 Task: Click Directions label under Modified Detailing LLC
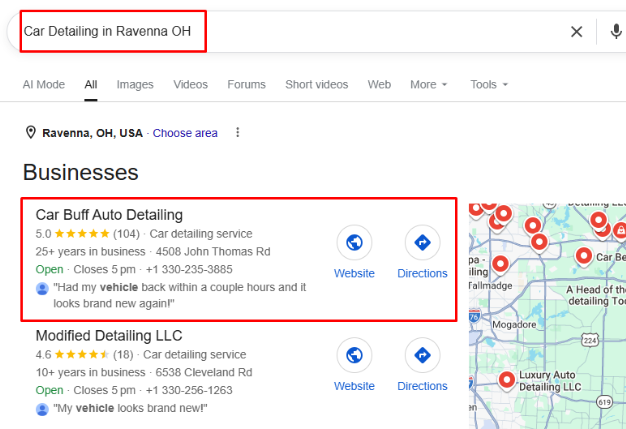422,386
